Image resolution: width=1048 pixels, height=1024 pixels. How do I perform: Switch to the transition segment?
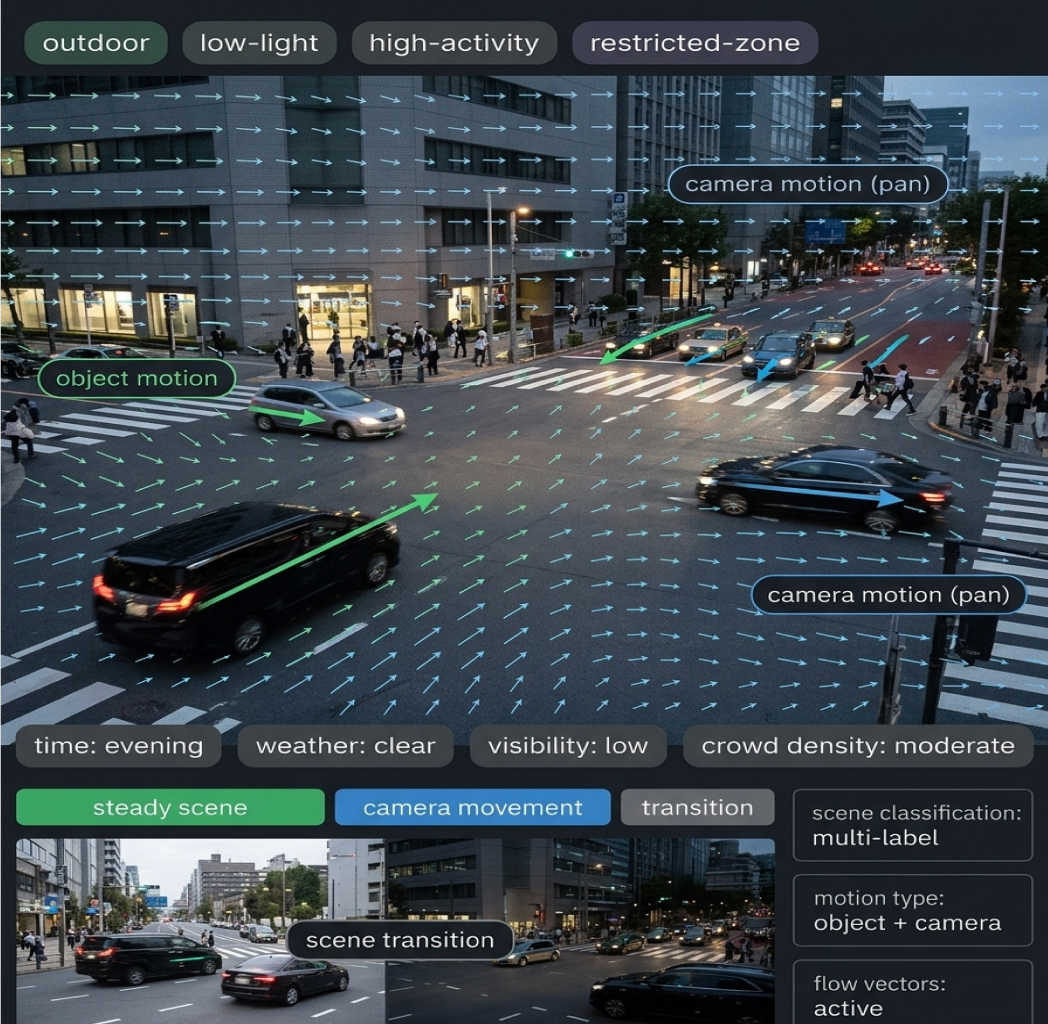click(x=698, y=807)
